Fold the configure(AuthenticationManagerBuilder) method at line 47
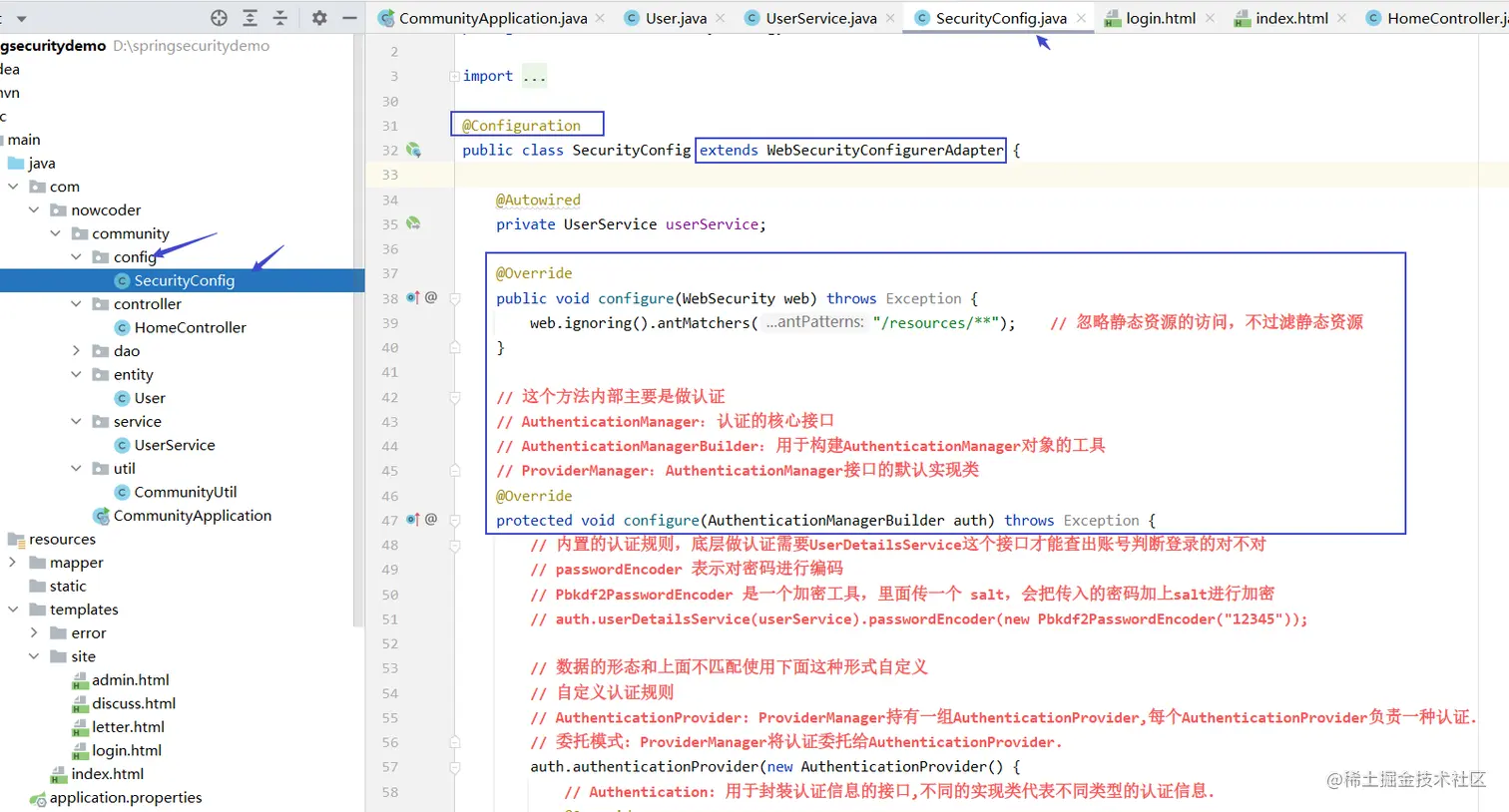Screen dimensions: 1509x812 (x=454, y=521)
